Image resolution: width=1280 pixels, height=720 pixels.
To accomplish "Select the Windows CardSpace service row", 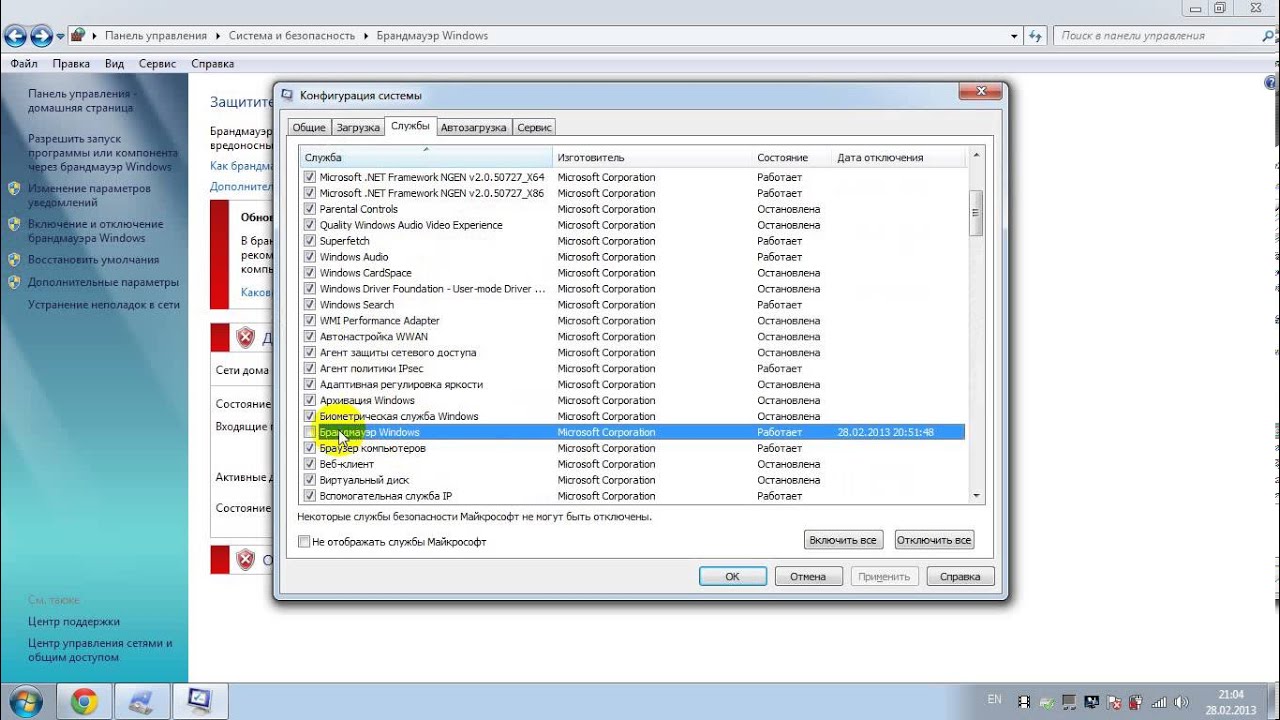I will 632,273.
